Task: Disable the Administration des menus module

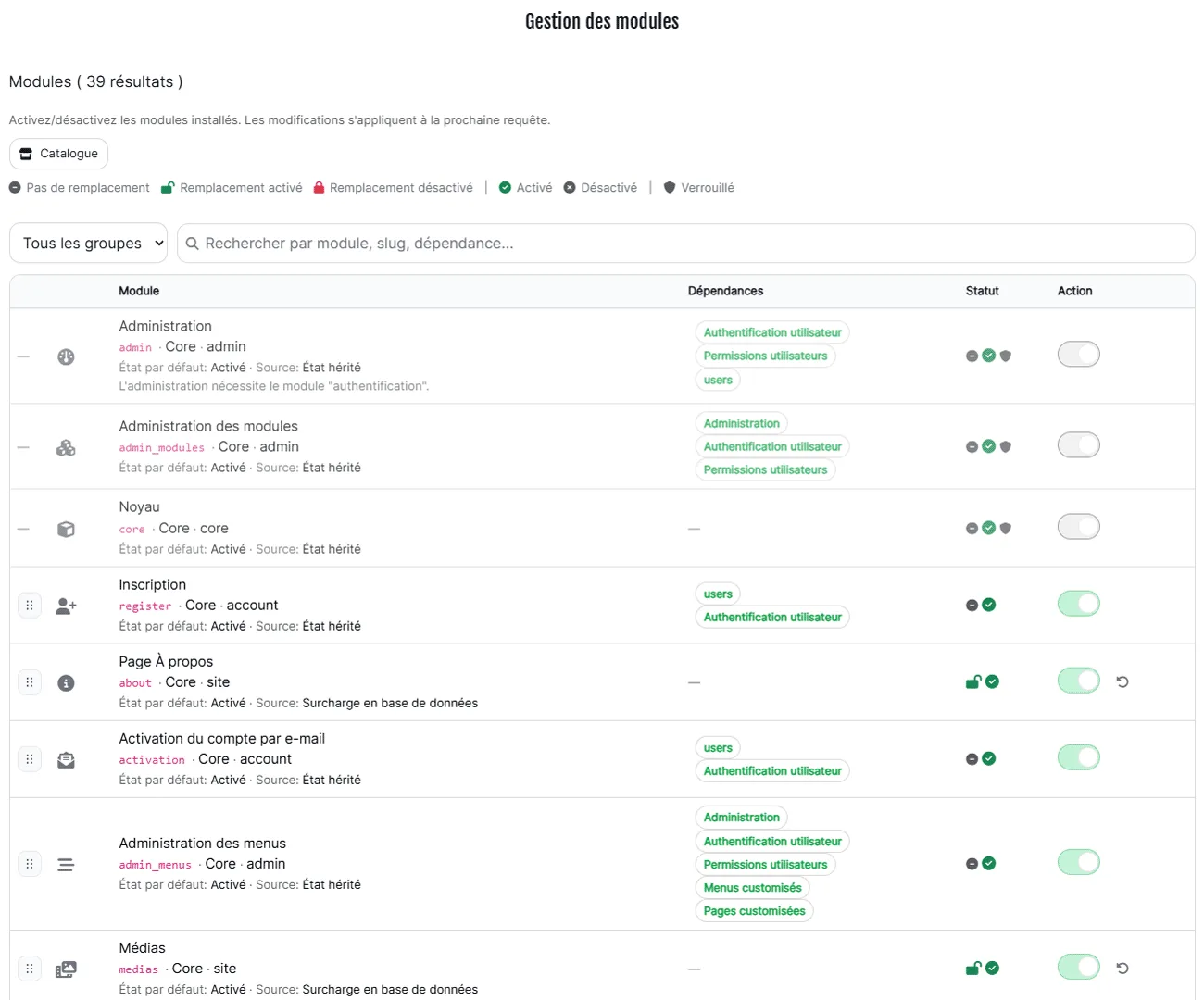Action: (x=1079, y=862)
